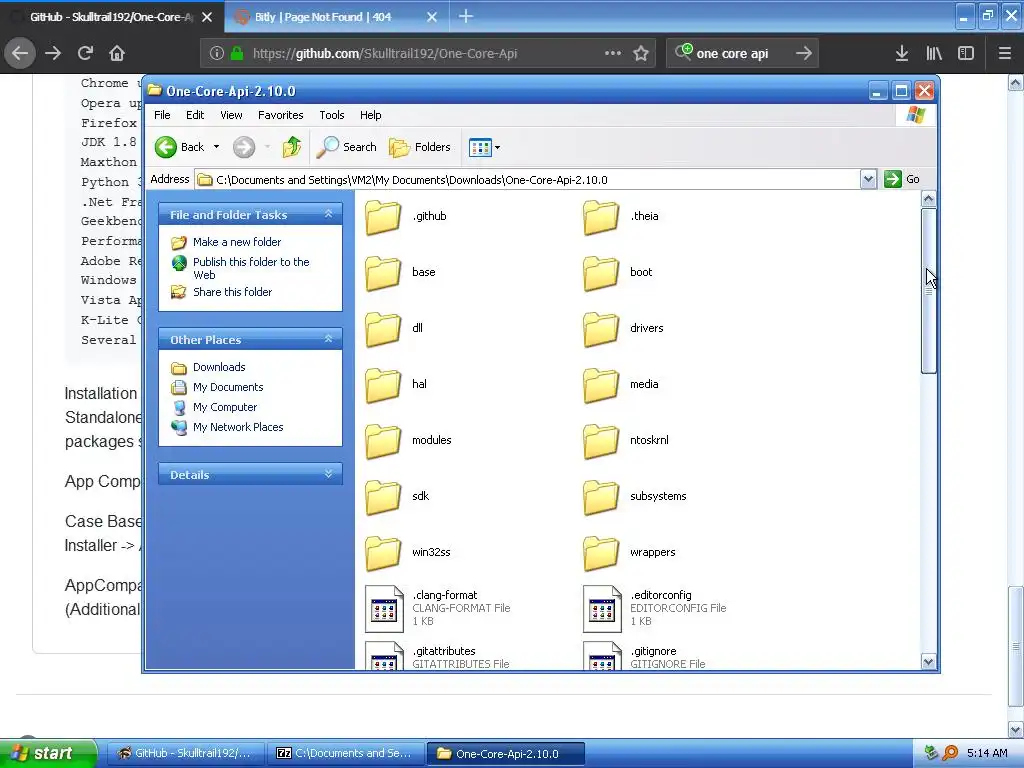Select the .gitattributes file icon

tap(384, 655)
